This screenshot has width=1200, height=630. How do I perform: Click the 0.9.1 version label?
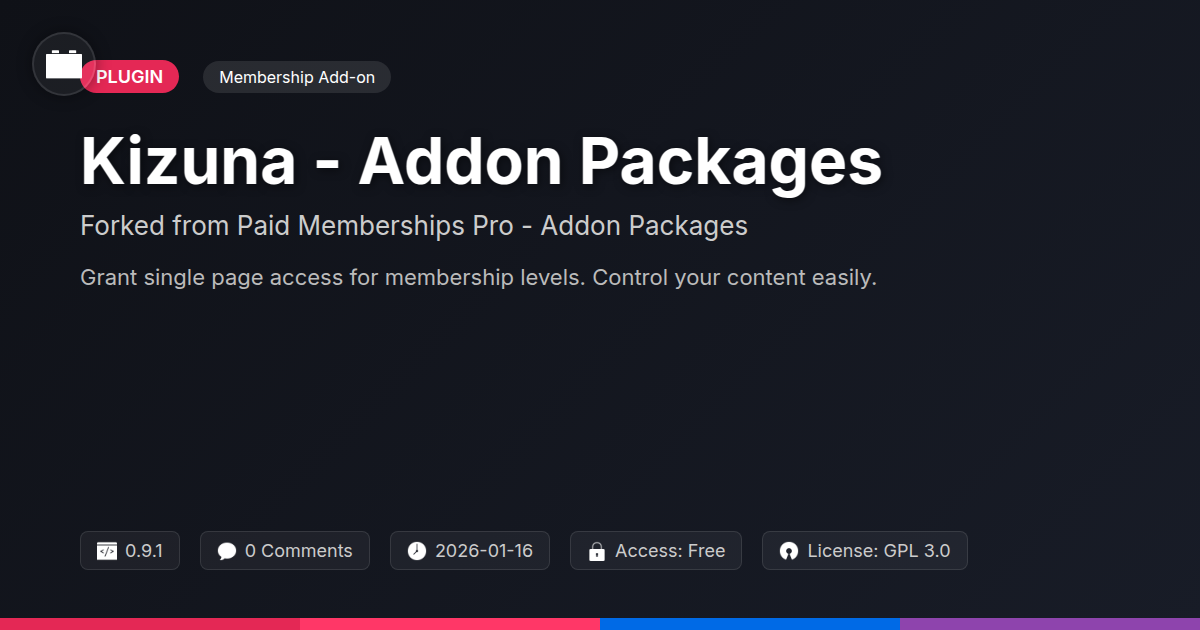[x=144, y=551]
